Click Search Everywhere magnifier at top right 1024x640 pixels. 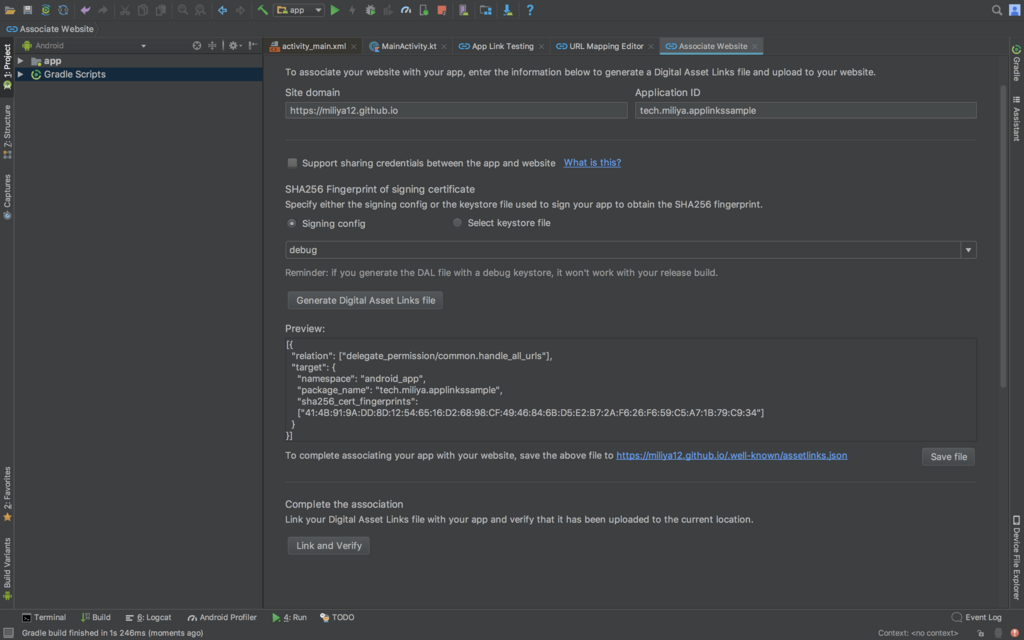[x=997, y=10]
